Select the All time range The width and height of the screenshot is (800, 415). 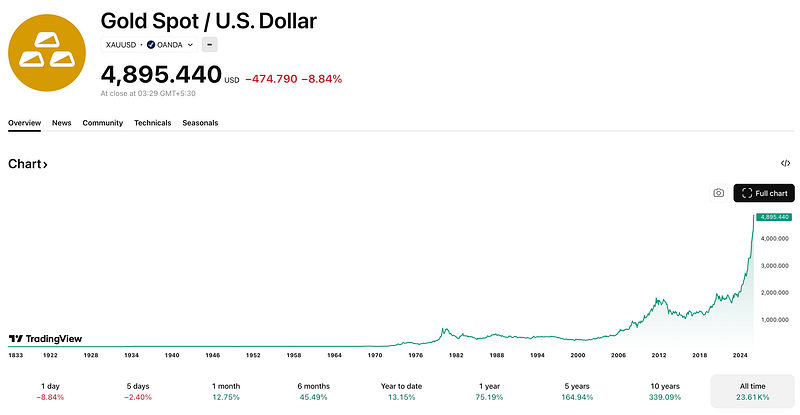(753, 392)
